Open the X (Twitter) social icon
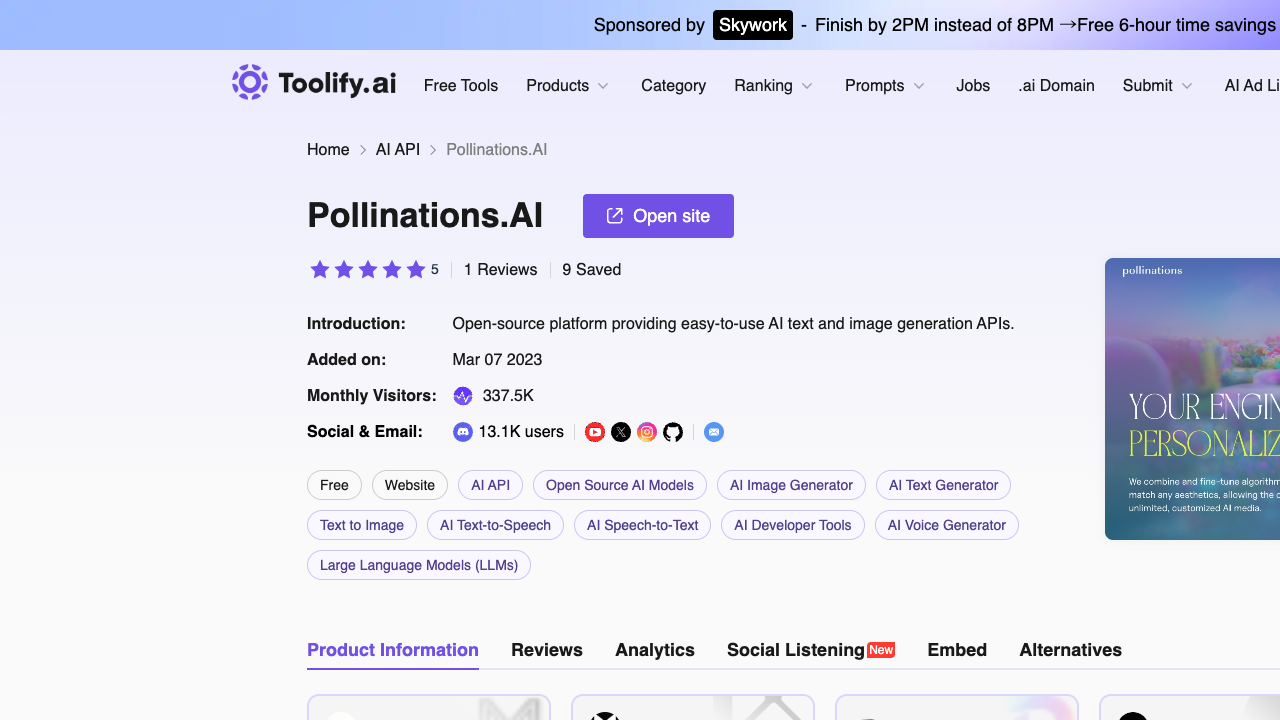 coord(621,432)
